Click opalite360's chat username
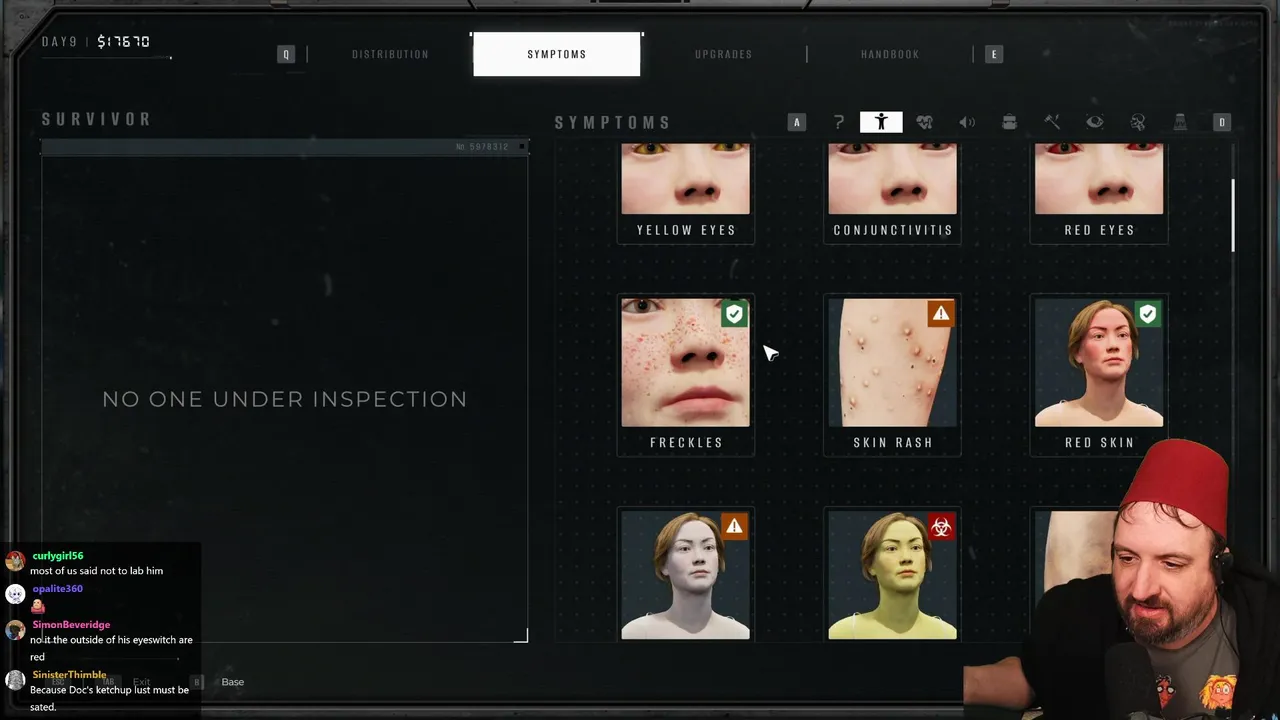 [x=57, y=589]
